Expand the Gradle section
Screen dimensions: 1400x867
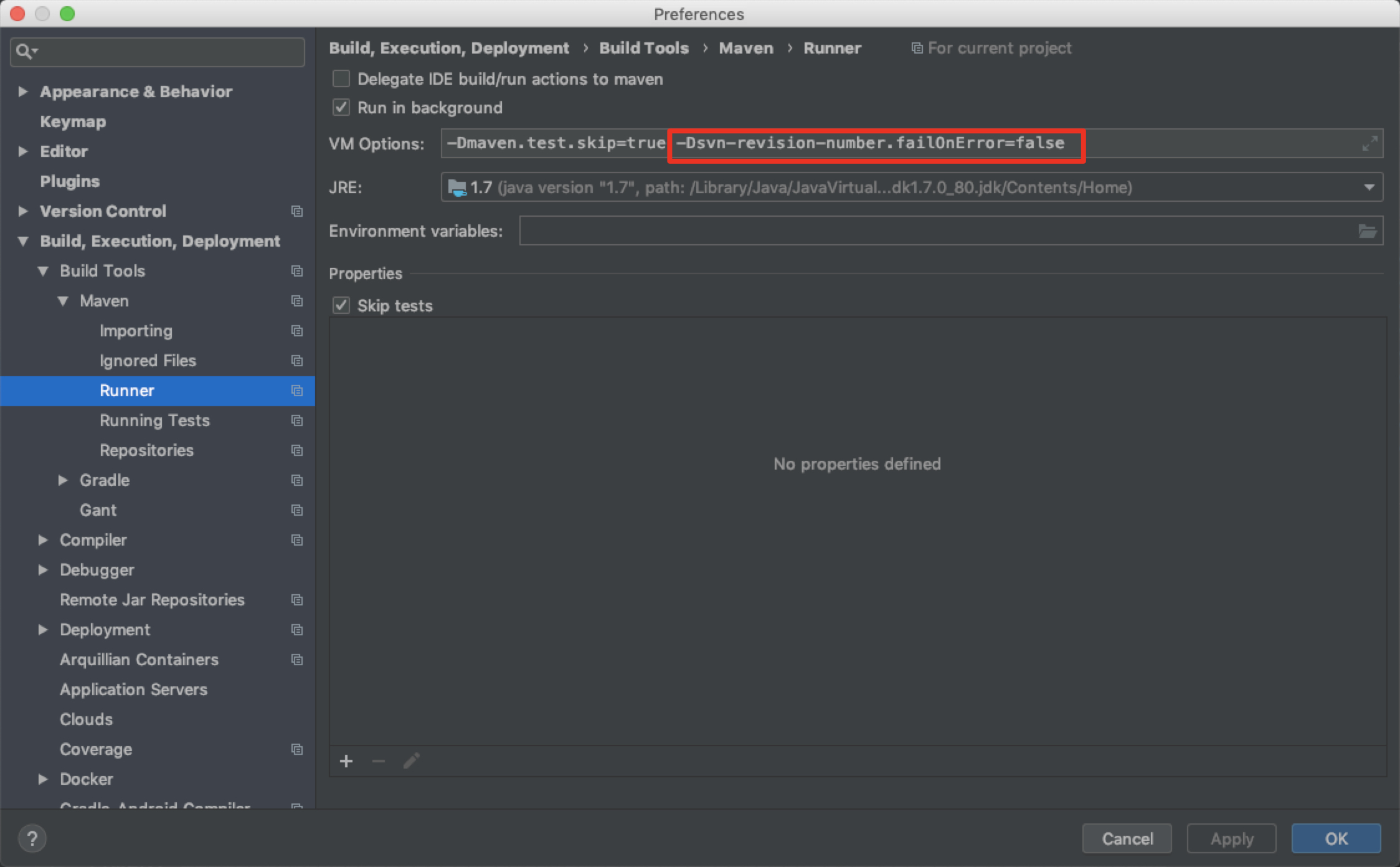(x=63, y=480)
